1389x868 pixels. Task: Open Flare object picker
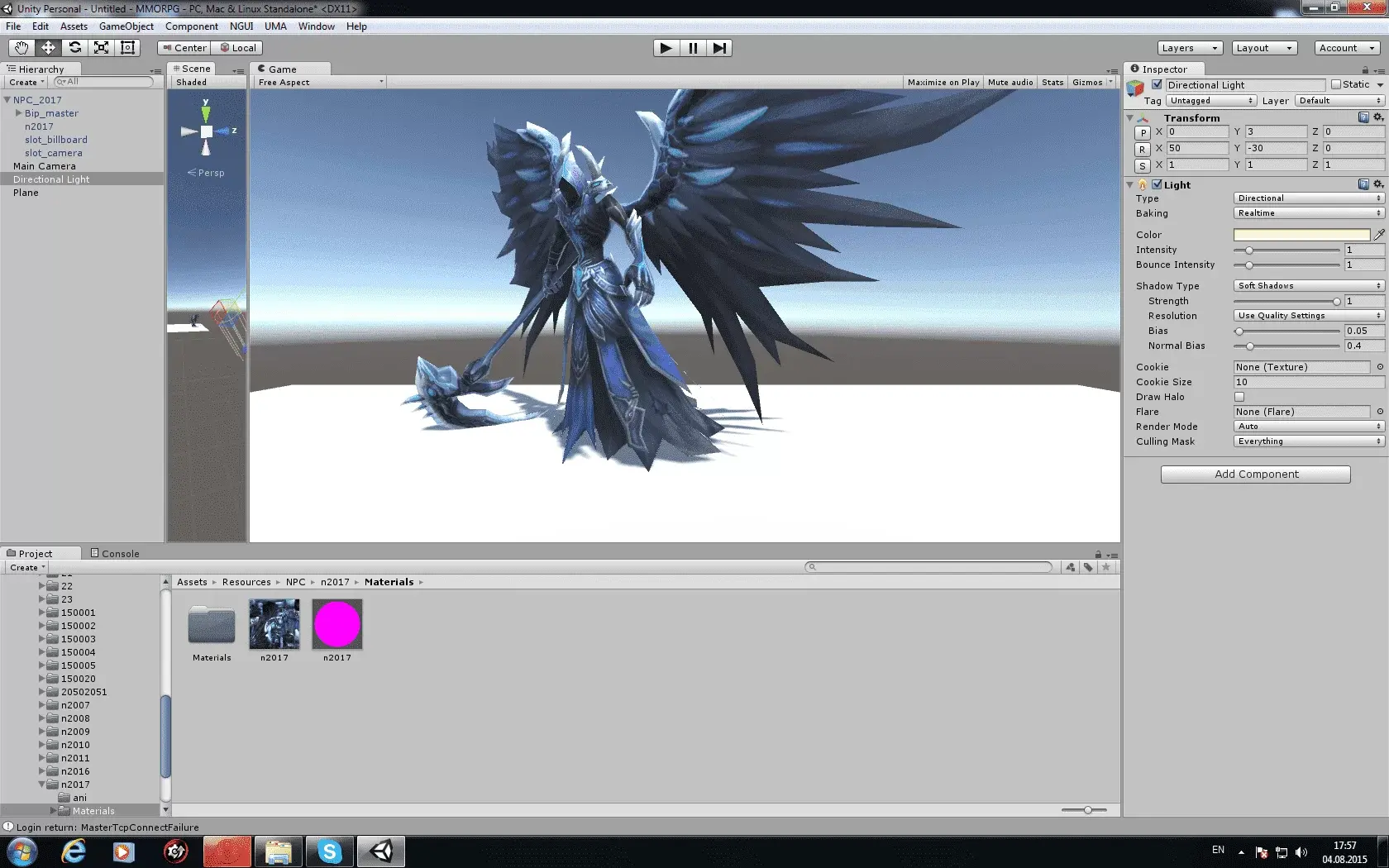(1380, 412)
